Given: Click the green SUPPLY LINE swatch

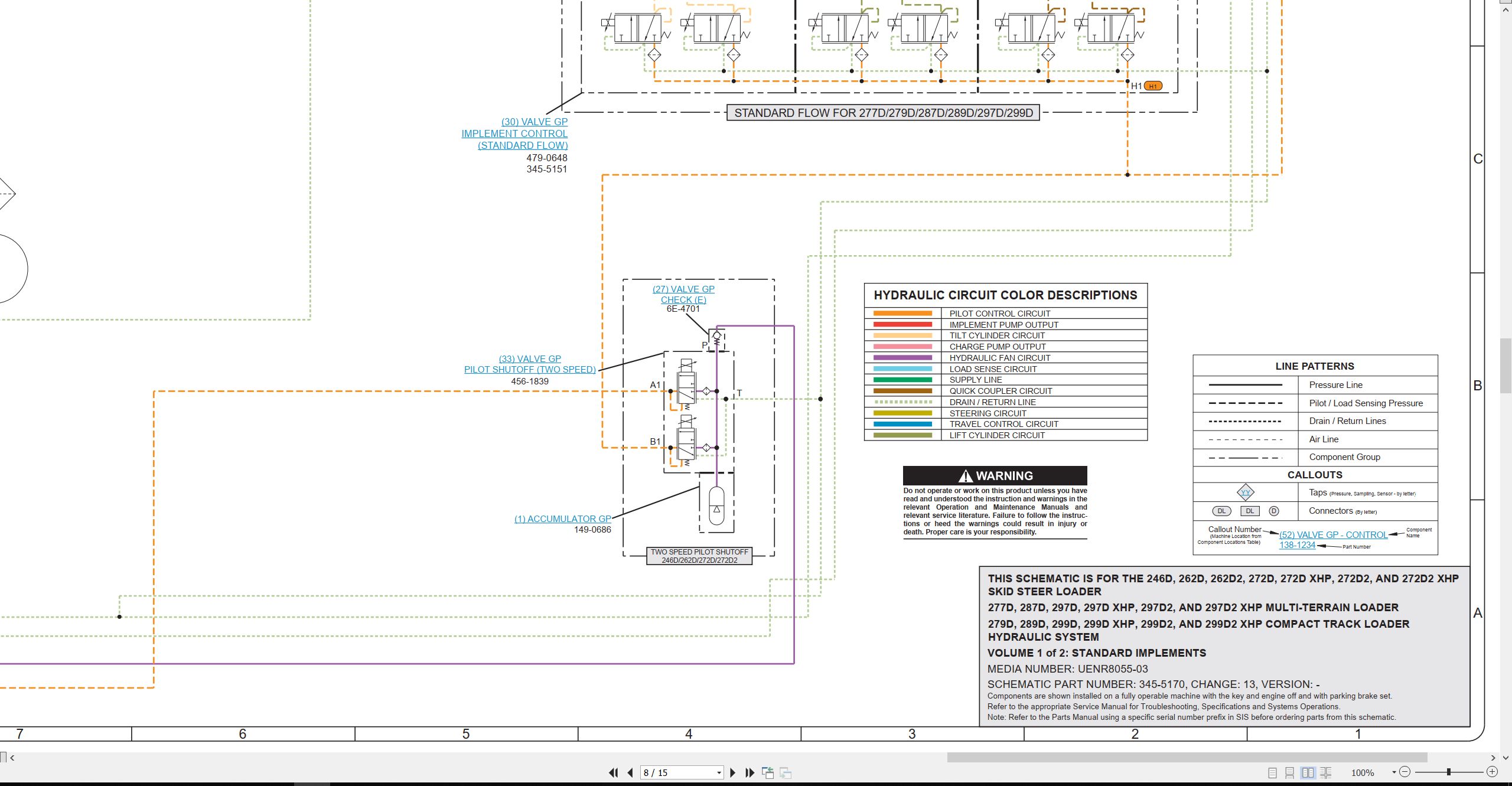Looking at the screenshot, I should [902, 380].
